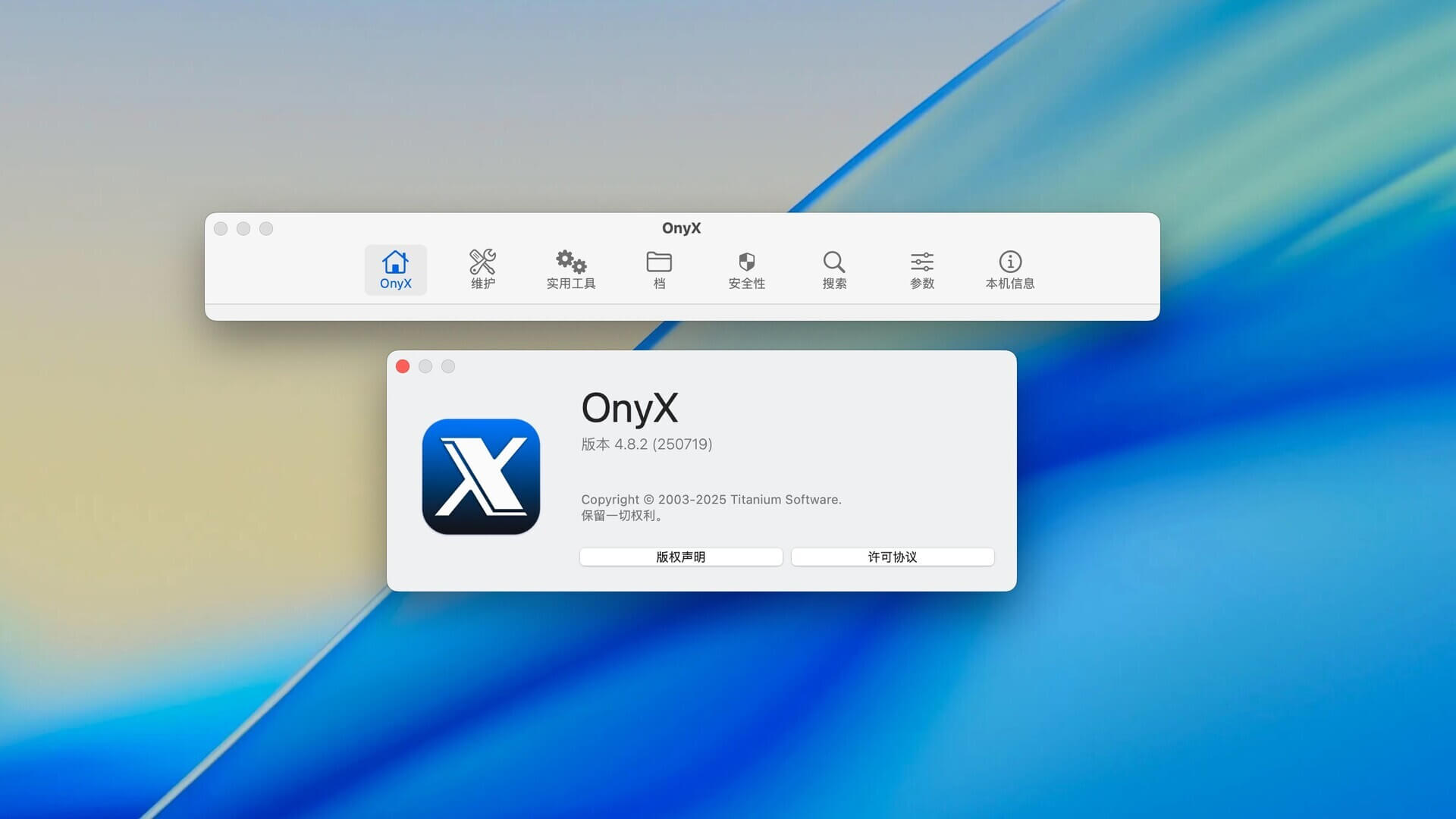This screenshot has height=819, width=1456.
Task: Click the OnyX title of the toolbar window
Action: pyautogui.click(x=681, y=228)
